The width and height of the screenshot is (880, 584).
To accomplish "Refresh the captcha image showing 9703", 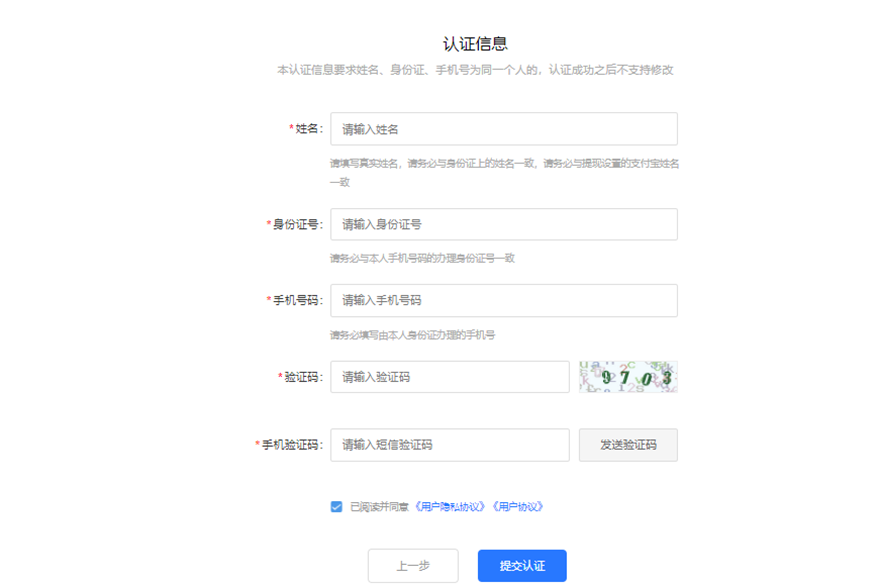I will tap(628, 377).
